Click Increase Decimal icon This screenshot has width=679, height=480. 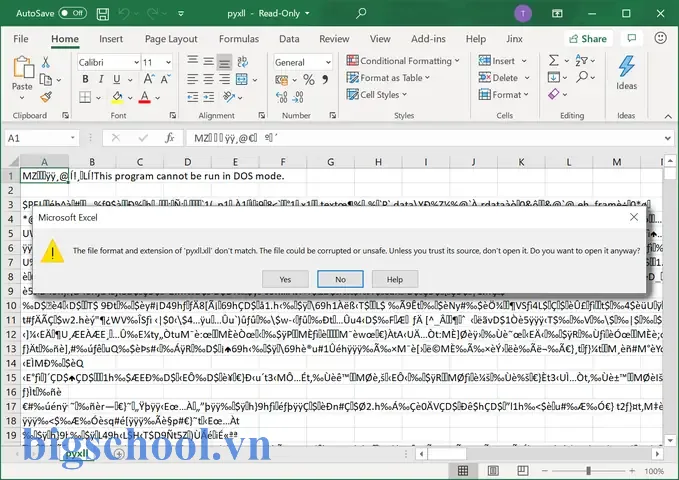pyautogui.click(x=281, y=97)
